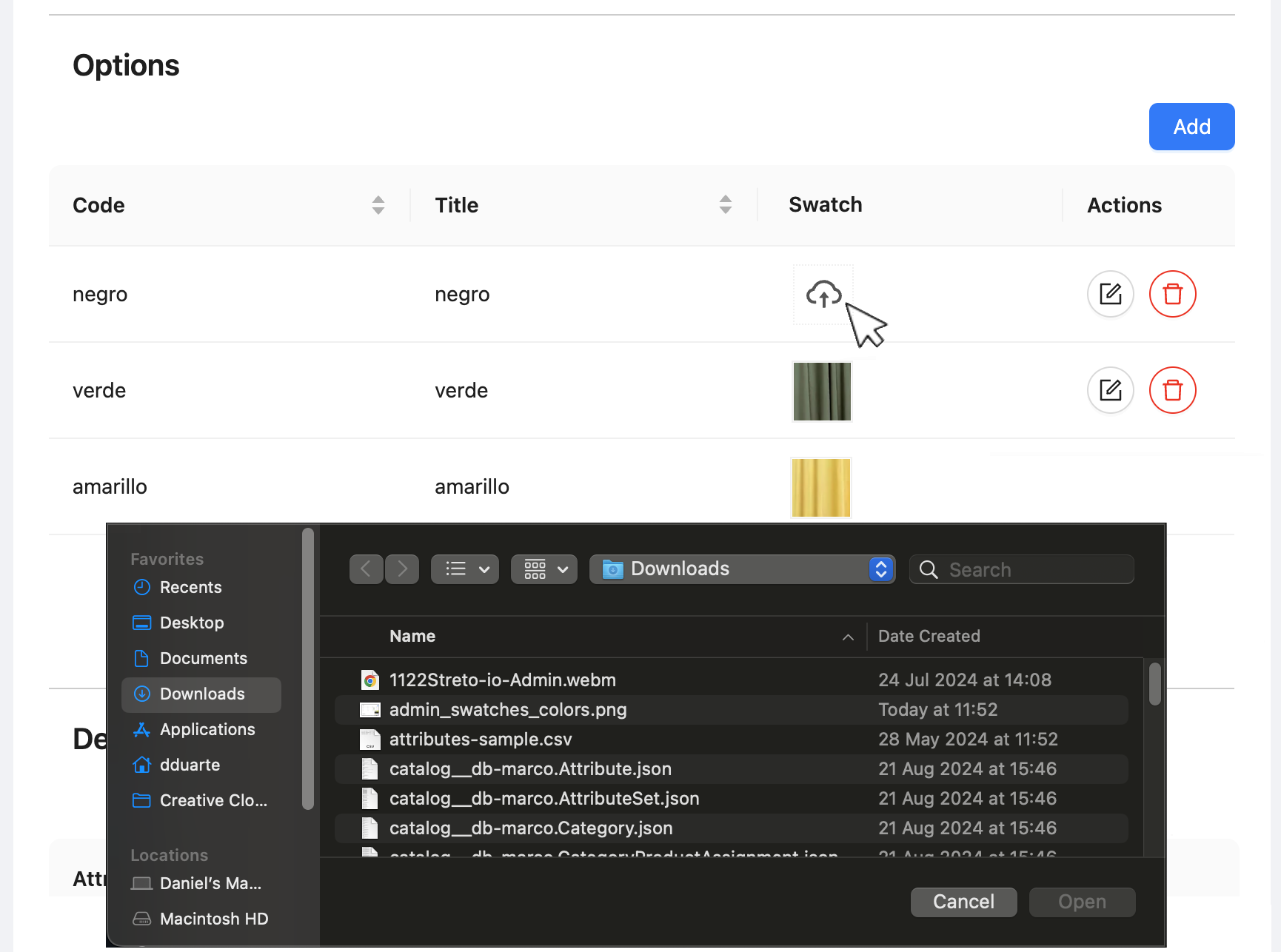Sort options by Title column

pos(725,205)
